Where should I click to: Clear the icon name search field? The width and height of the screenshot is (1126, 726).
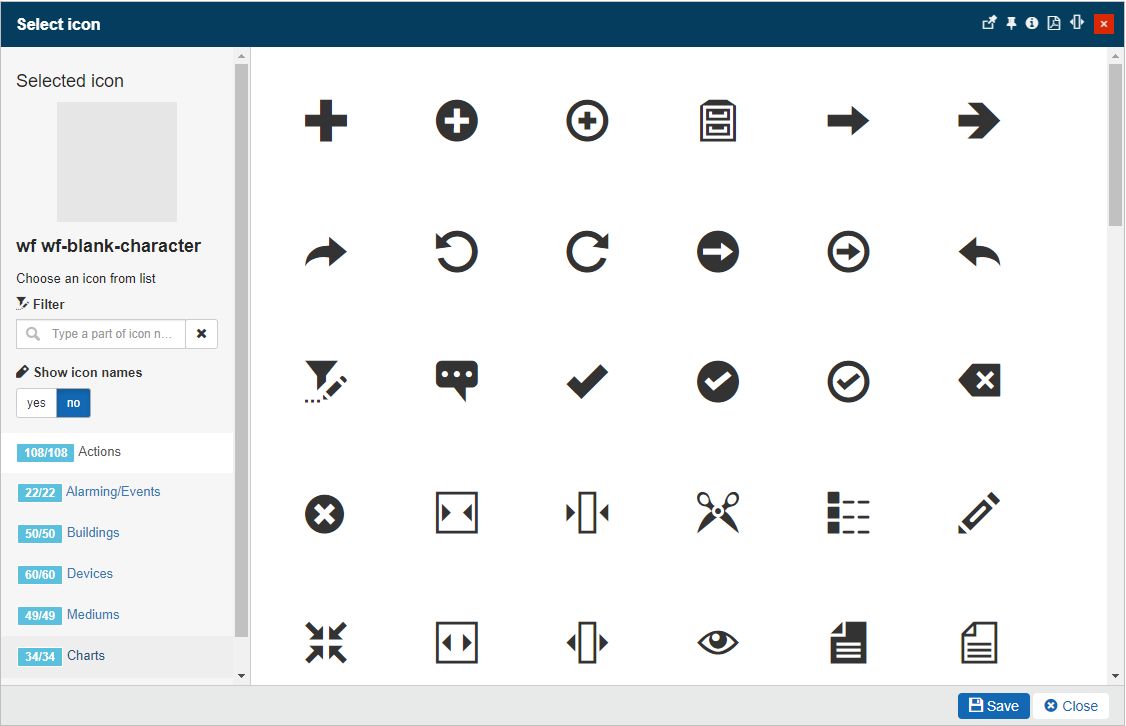[202, 333]
